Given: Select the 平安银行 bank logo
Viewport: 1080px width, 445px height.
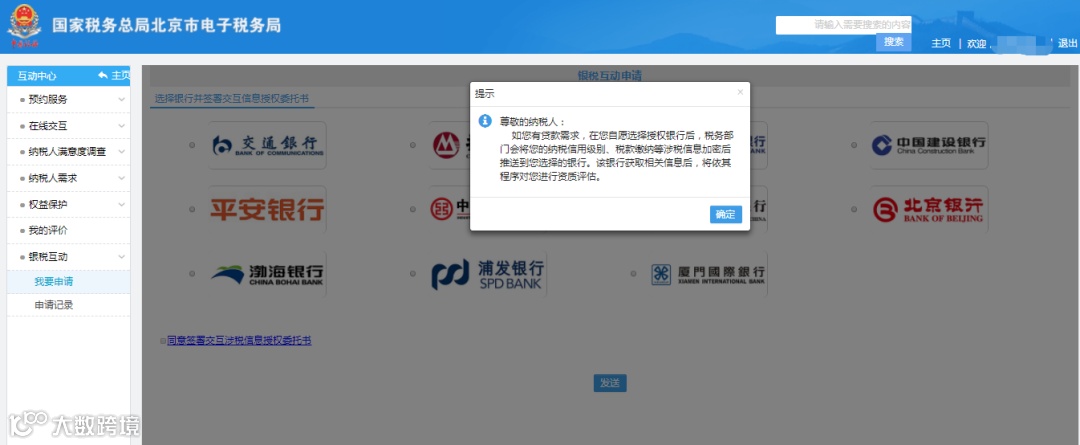Looking at the screenshot, I should click(267, 209).
